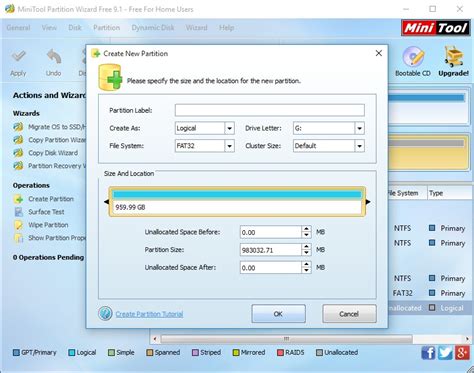Increase Unallocated Space Before value
Viewport: 474px width, 373px height.
pyautogui.click(x=306, y=229)
